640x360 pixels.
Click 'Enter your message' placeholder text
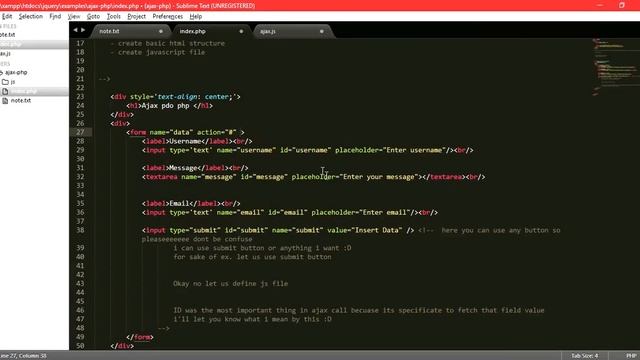(x=379, y=177)
